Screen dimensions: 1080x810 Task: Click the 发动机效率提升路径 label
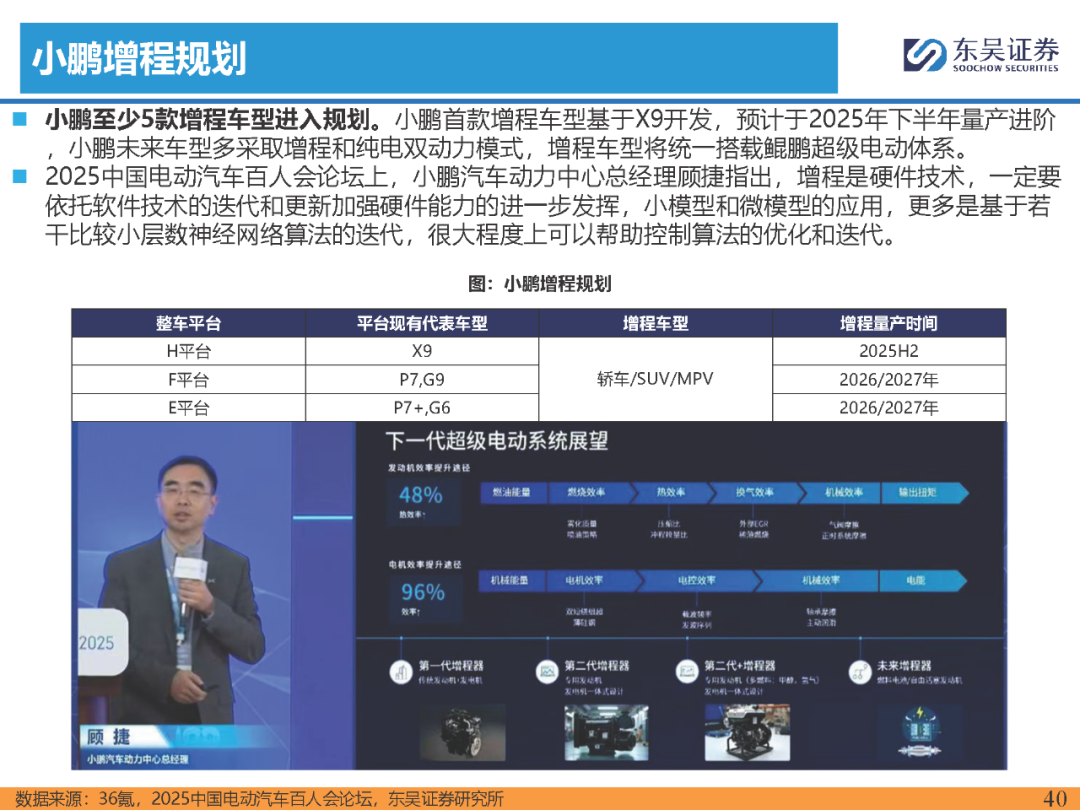point(428,468)
